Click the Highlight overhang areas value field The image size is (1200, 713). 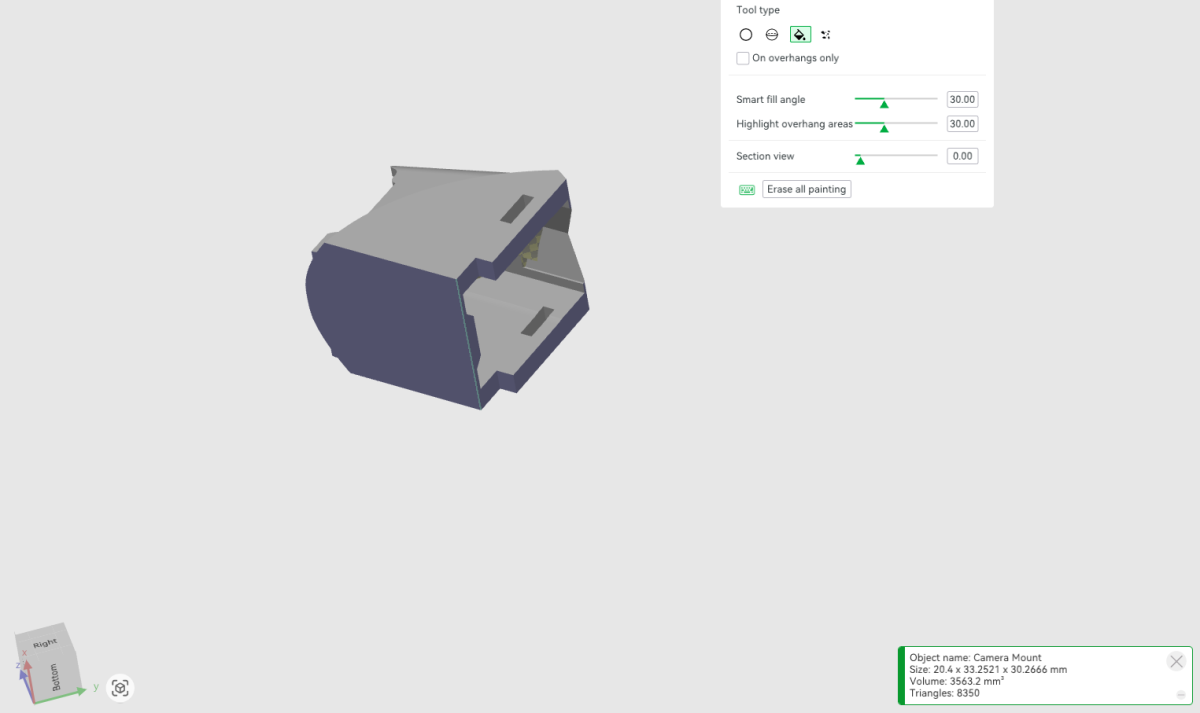coord(962,124)
